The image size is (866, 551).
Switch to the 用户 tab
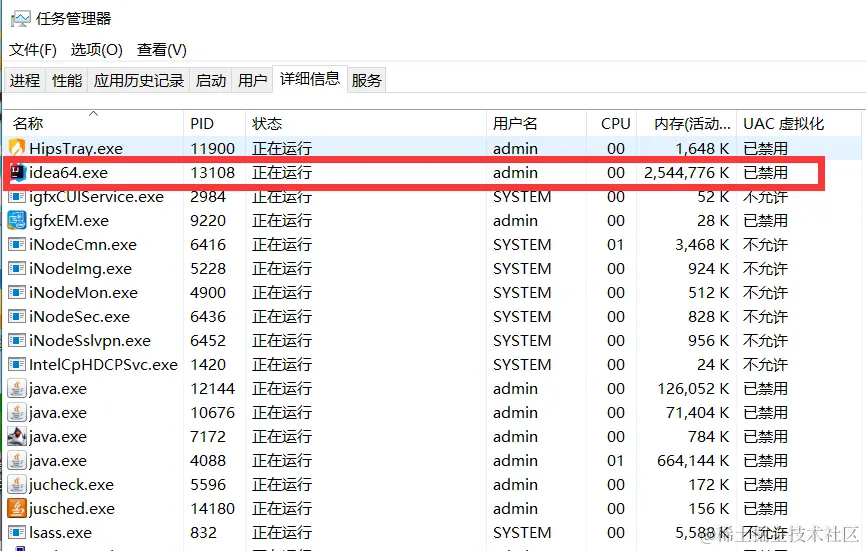(252, 81)
